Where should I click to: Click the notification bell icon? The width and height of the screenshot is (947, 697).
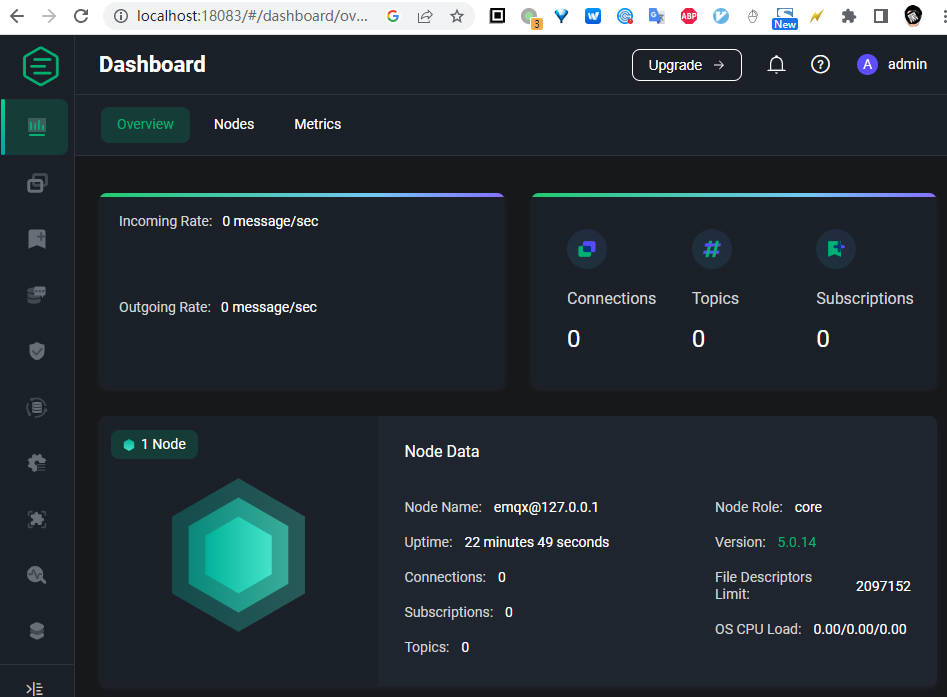[776, 65]
